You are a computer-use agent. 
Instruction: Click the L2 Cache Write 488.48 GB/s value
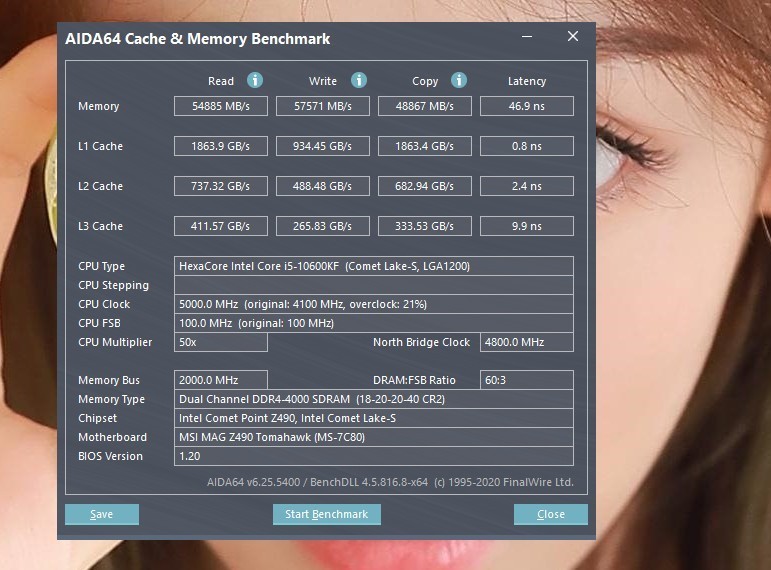pyautogui.click(x=323, y=186)
